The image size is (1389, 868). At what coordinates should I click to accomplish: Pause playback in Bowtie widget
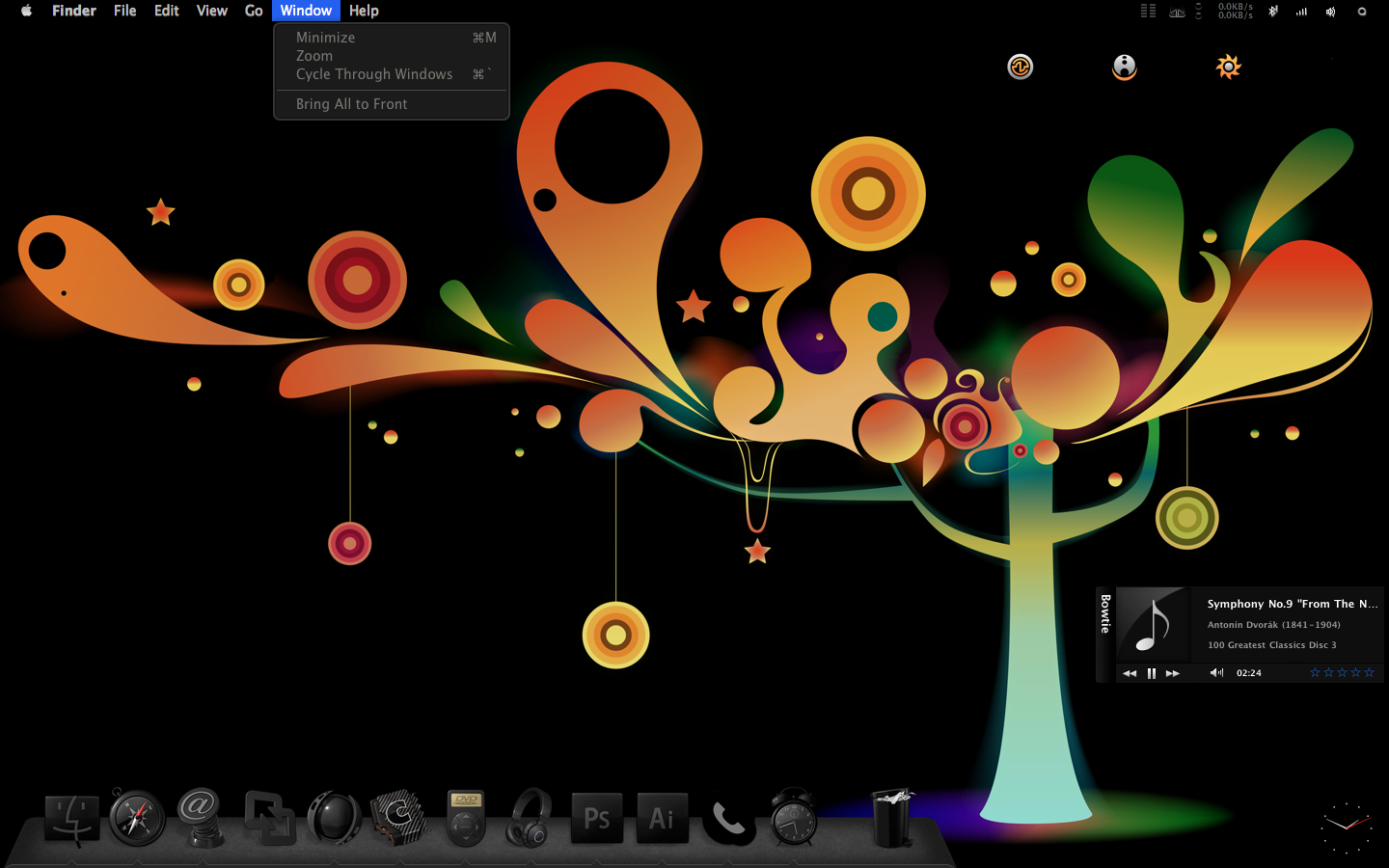[1151, 673]
